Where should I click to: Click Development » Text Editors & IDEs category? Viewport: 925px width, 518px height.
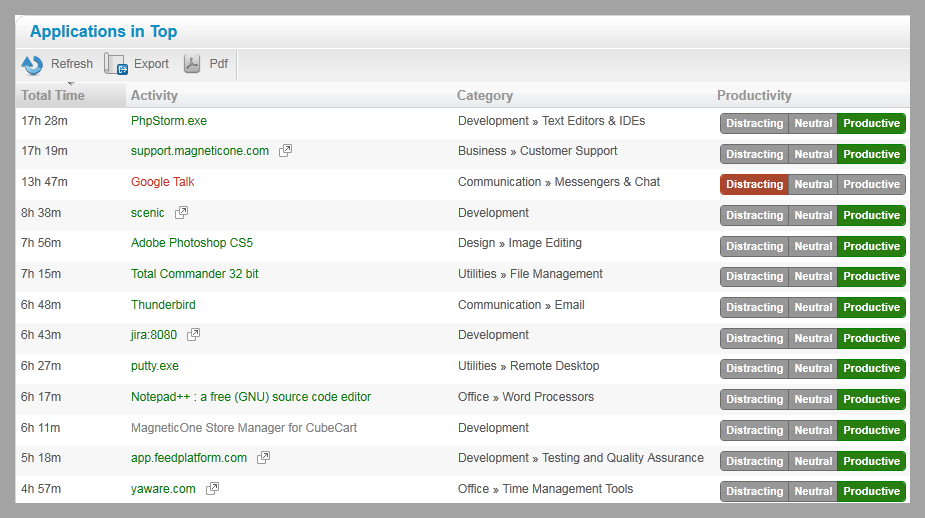click(552, 121)
